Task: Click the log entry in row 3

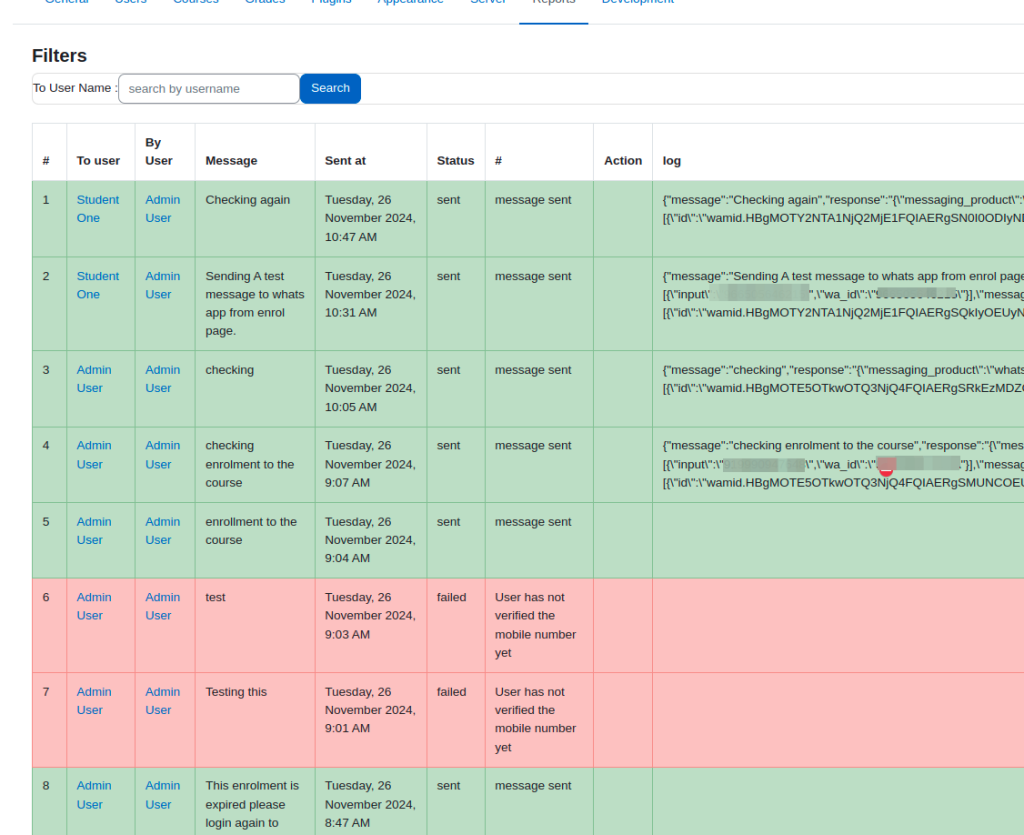Action: (x=843, y=379)
